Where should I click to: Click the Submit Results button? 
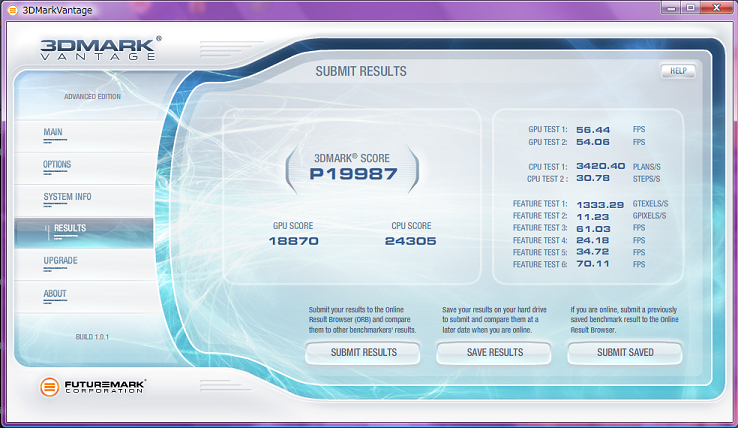[363, 352]
